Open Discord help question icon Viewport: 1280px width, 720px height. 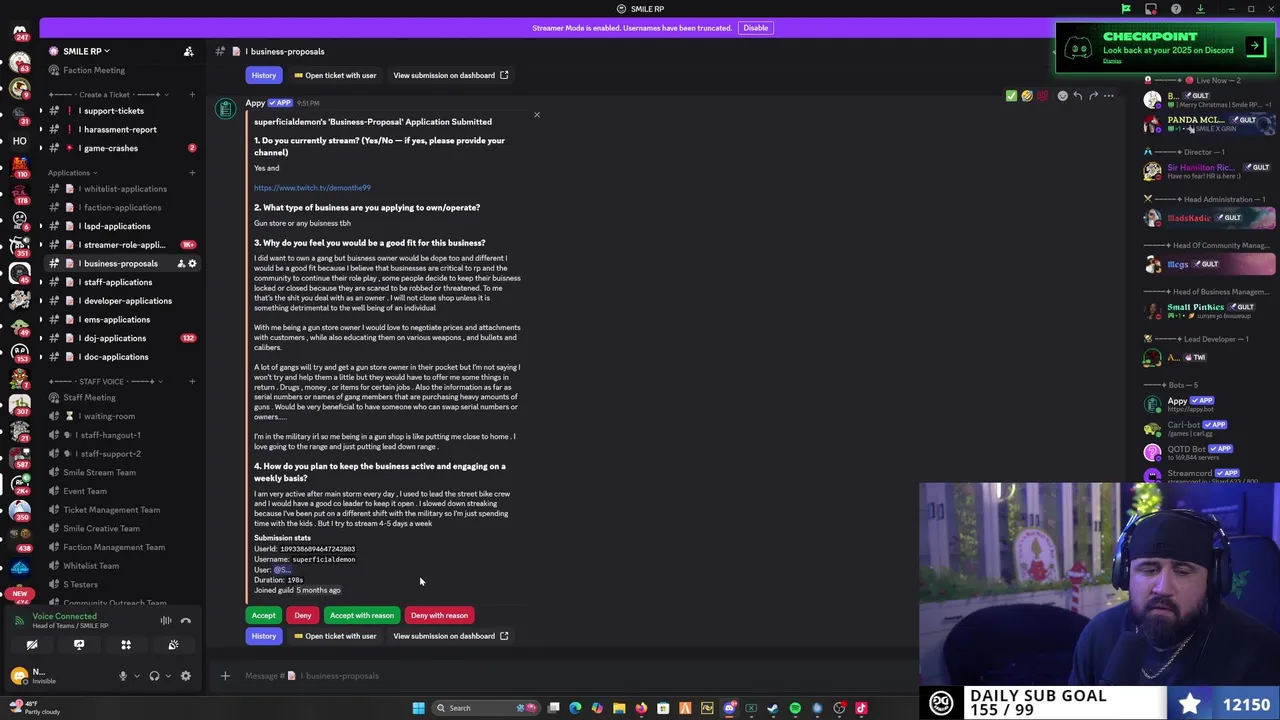[1176, 9]
